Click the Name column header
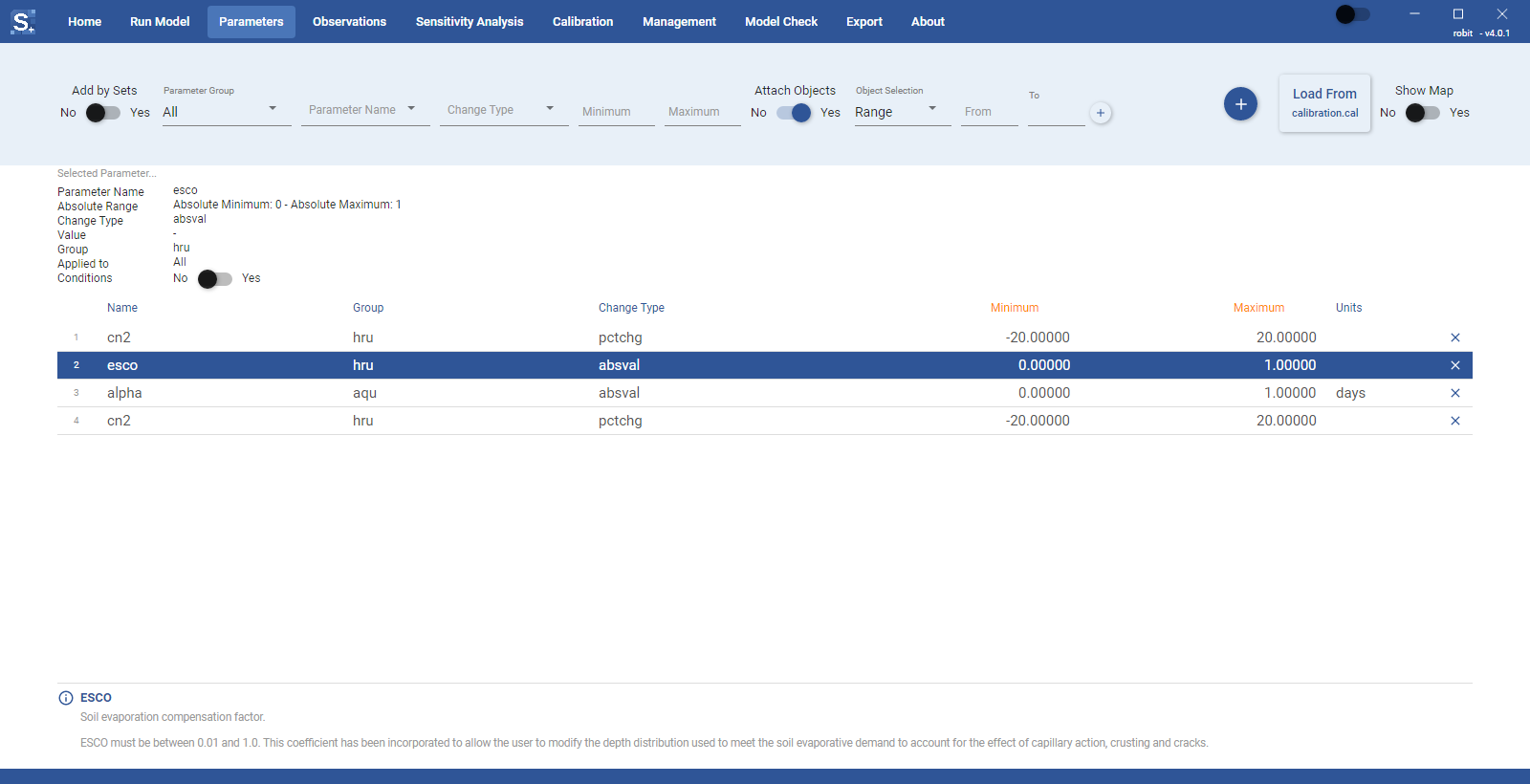 pos(122,308)
